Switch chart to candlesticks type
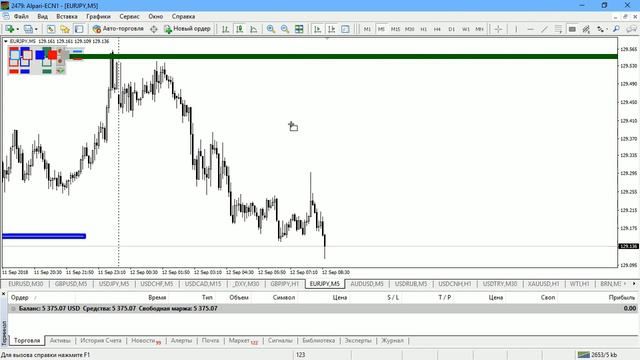640x360 pixels. (240, 29)
